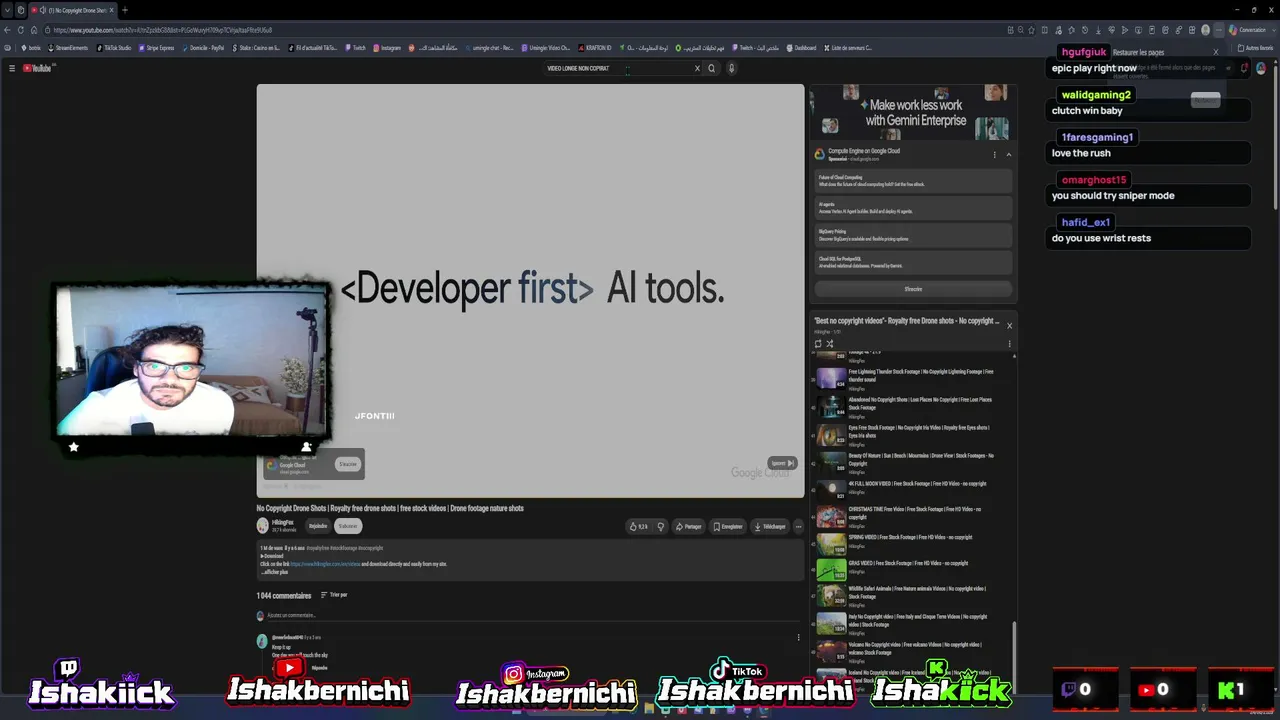
Task: Collapse the Compute Engine ad panel
Action: coord(1008,154)
